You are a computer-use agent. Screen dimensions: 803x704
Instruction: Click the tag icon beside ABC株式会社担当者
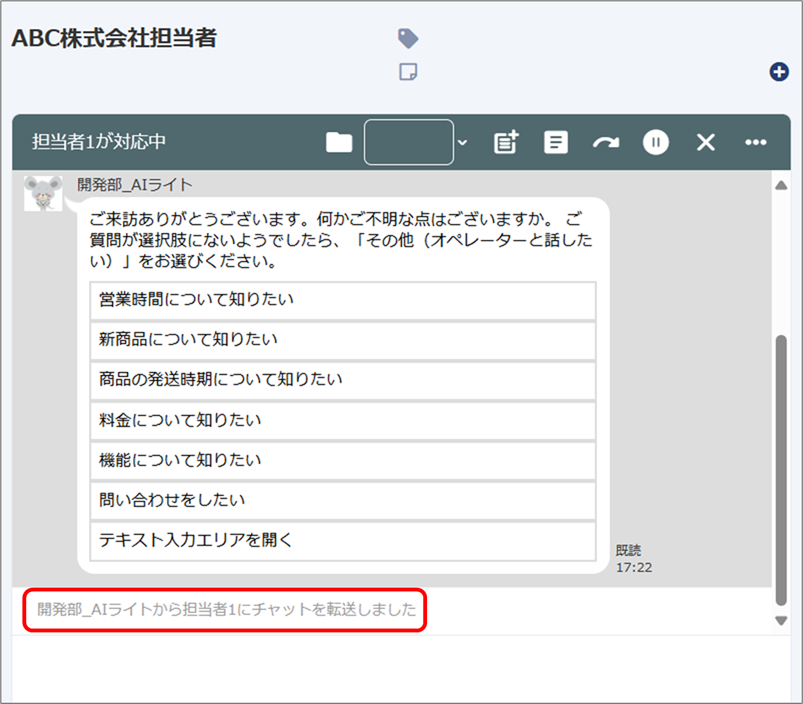pyautogui.click(x=408, y=38)
